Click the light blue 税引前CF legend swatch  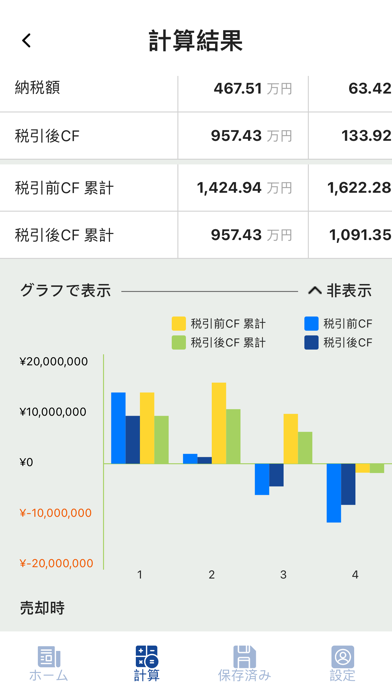click(311, 324)
